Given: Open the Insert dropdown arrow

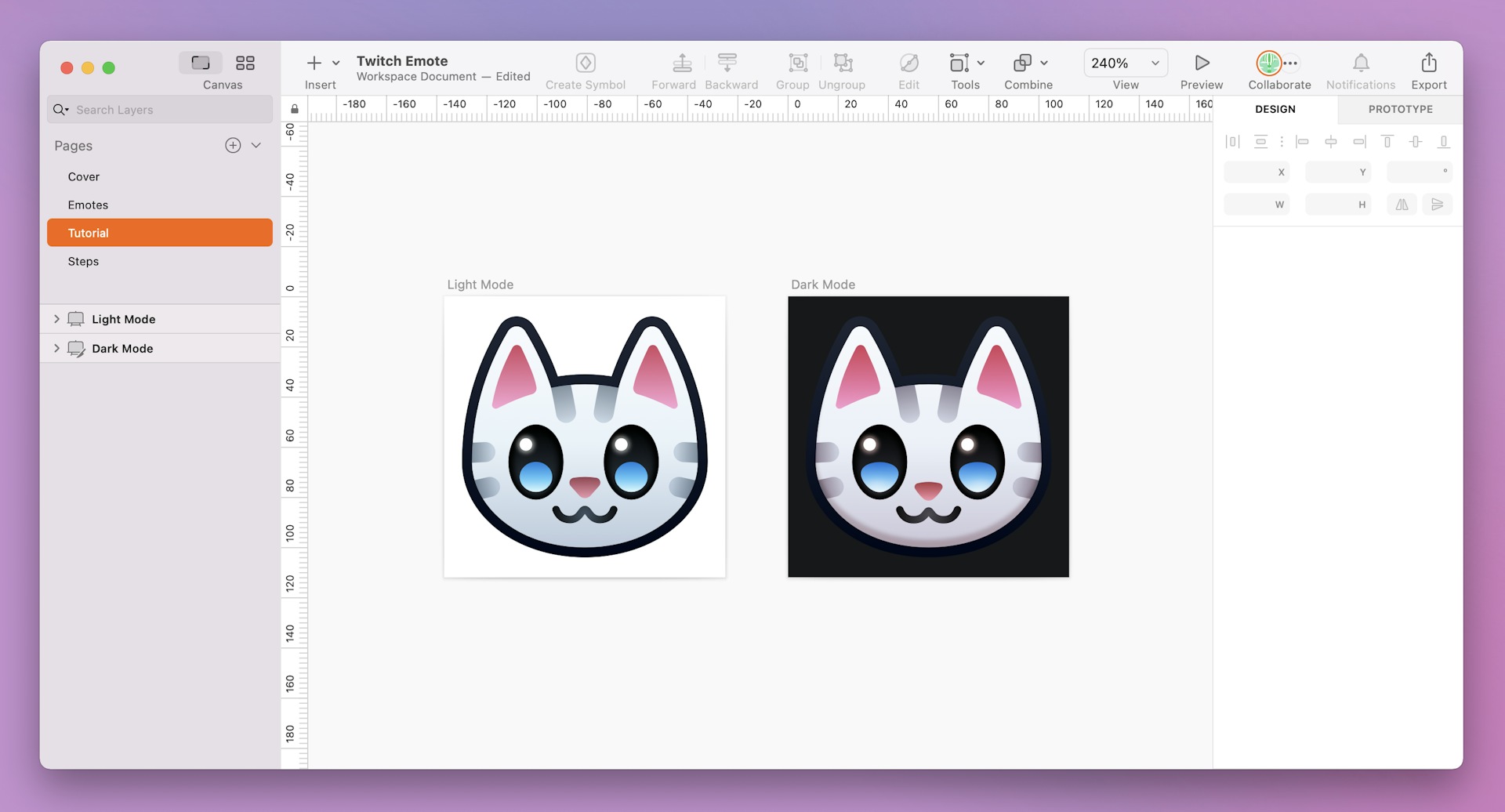Looking at the screenshot, I should (336, 62).
